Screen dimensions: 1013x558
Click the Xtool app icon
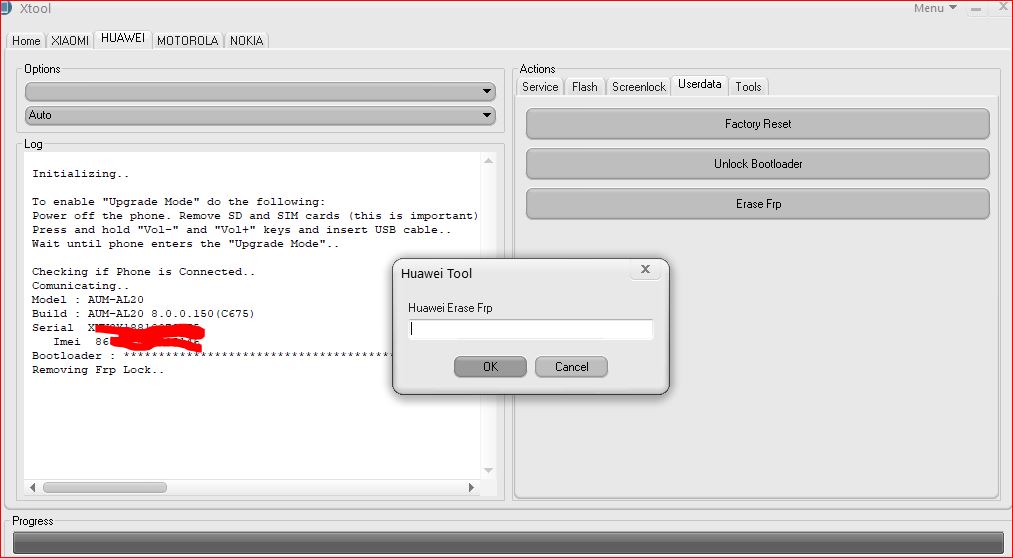point(6,8)
